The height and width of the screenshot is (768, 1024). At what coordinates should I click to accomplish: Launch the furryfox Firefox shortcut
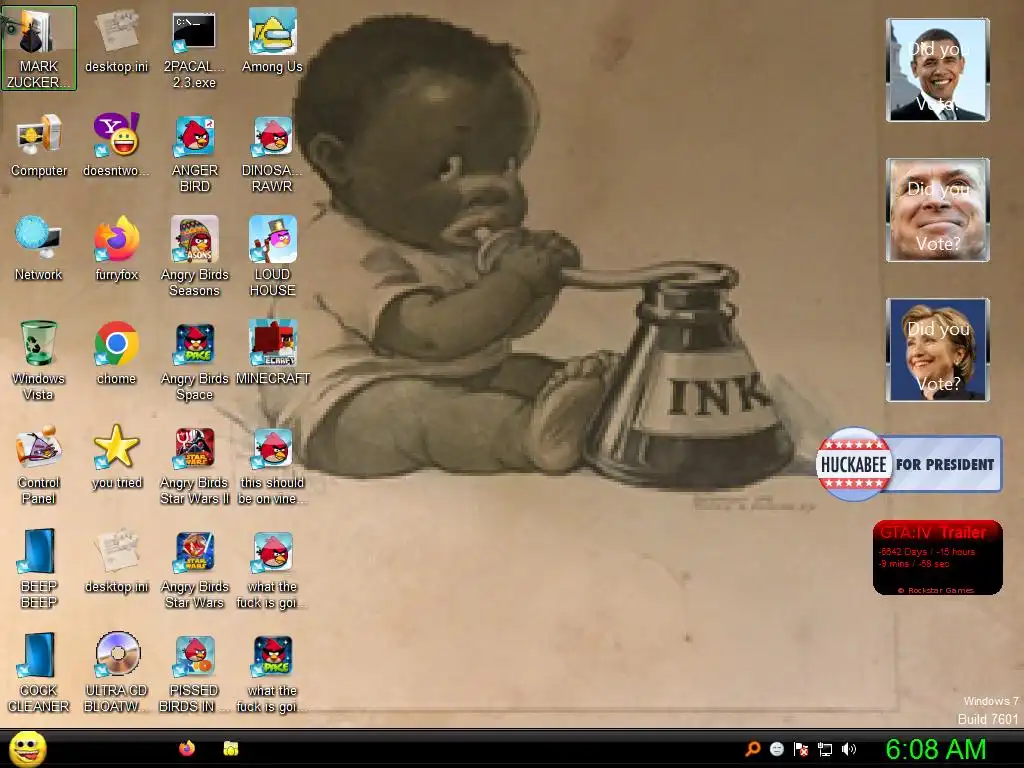tap(116, 248)
